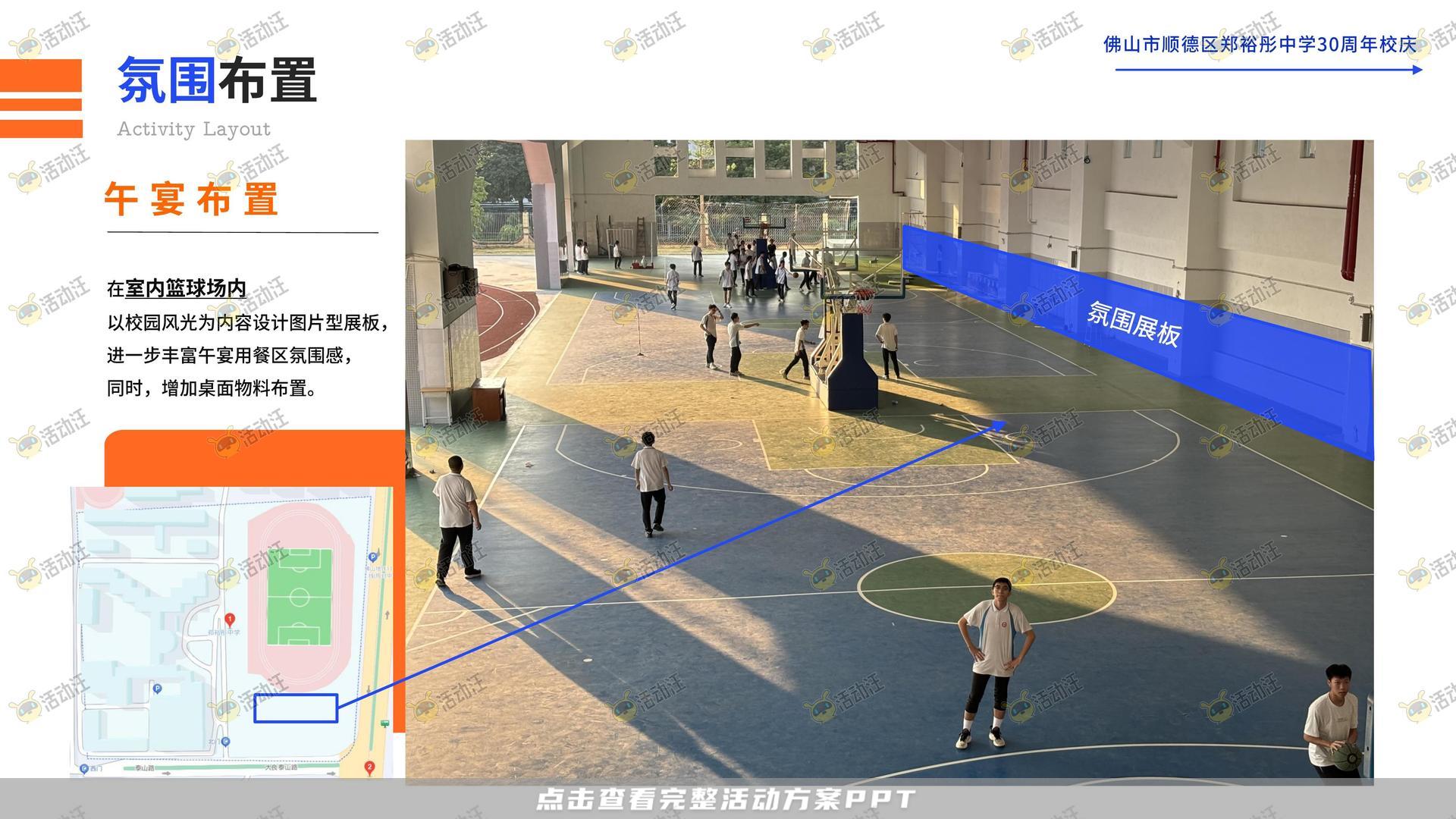Viewport: 1456px width, 819px height.
Task: Select the green bus stop icon on map
Action: pyautogui.click(x=386, y=723)
